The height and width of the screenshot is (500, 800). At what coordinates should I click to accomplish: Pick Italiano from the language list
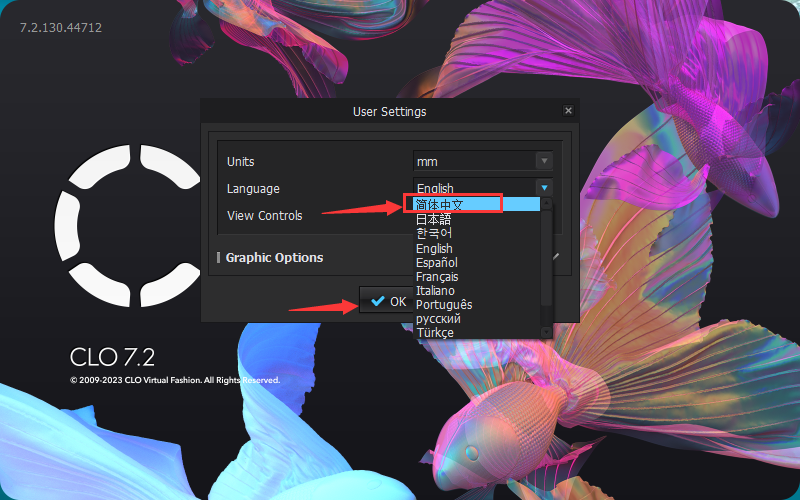tap(477, 290)
